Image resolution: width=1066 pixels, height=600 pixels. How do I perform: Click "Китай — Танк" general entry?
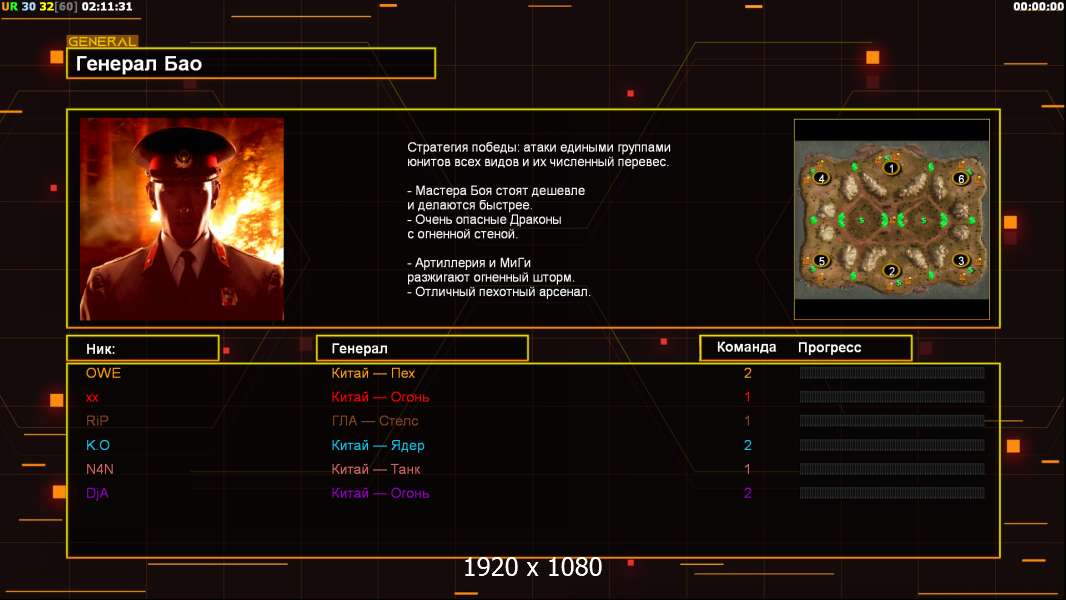pos(375,469)
